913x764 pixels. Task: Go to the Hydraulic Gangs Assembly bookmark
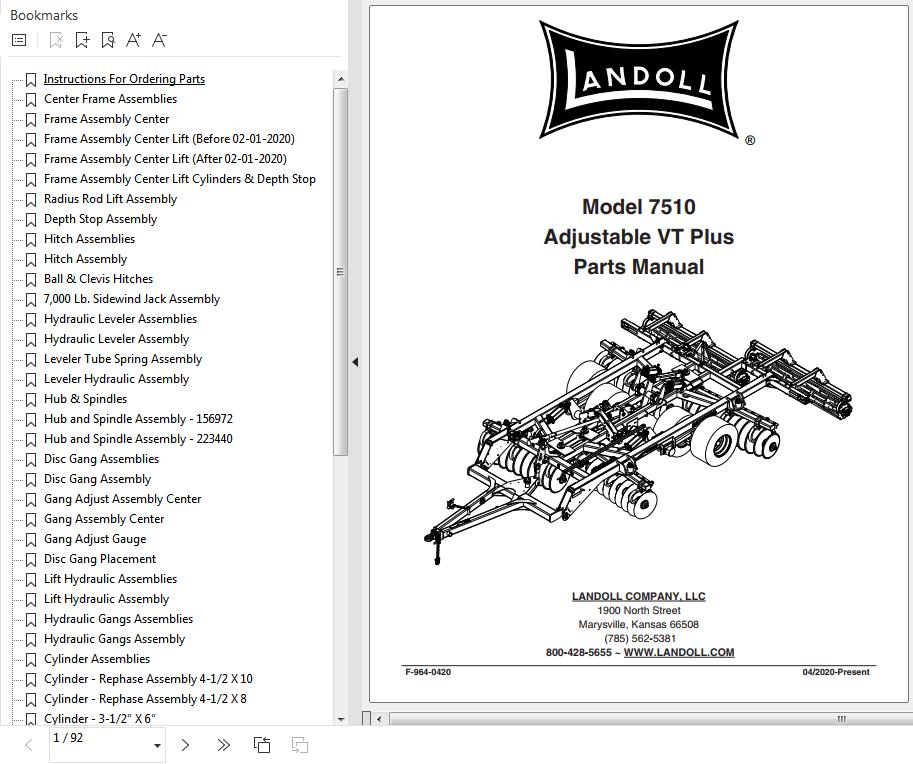pos(115,639)
